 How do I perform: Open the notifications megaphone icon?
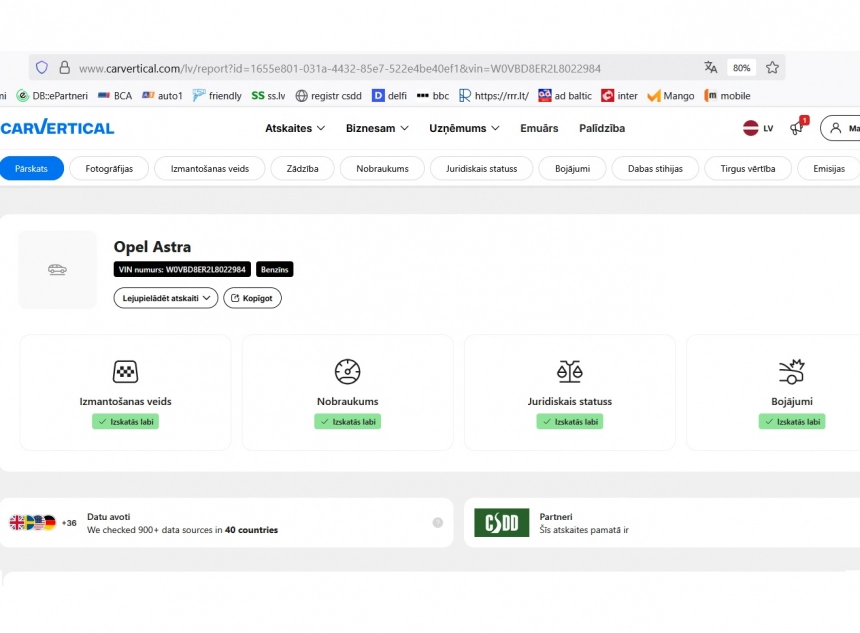797,127
